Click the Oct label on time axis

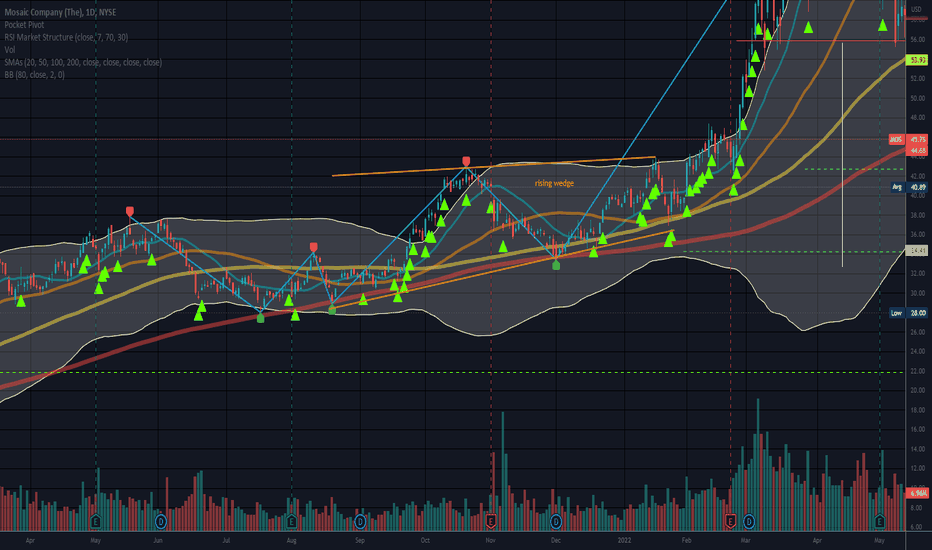coord(425,540)
